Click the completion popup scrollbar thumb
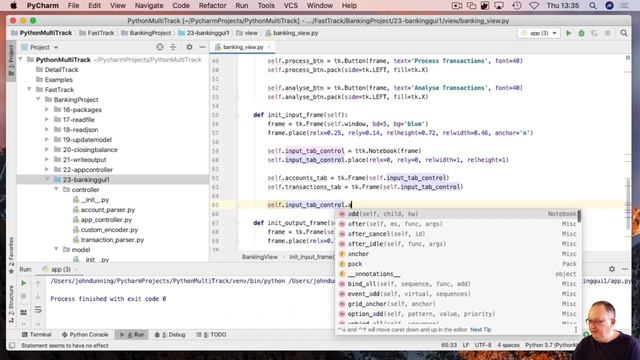This screenshot has height=360, width=640. (579, 216)
